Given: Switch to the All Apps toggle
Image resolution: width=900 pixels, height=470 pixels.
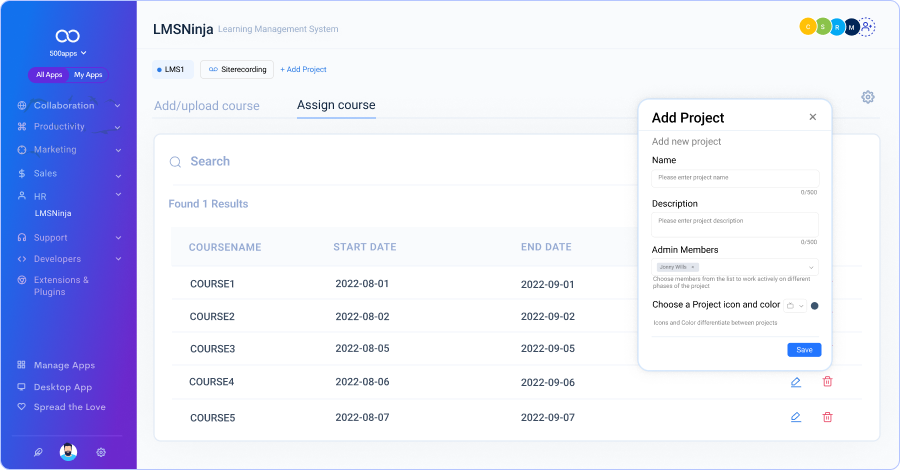Looking at the screenshot, I should coord(48,75).
